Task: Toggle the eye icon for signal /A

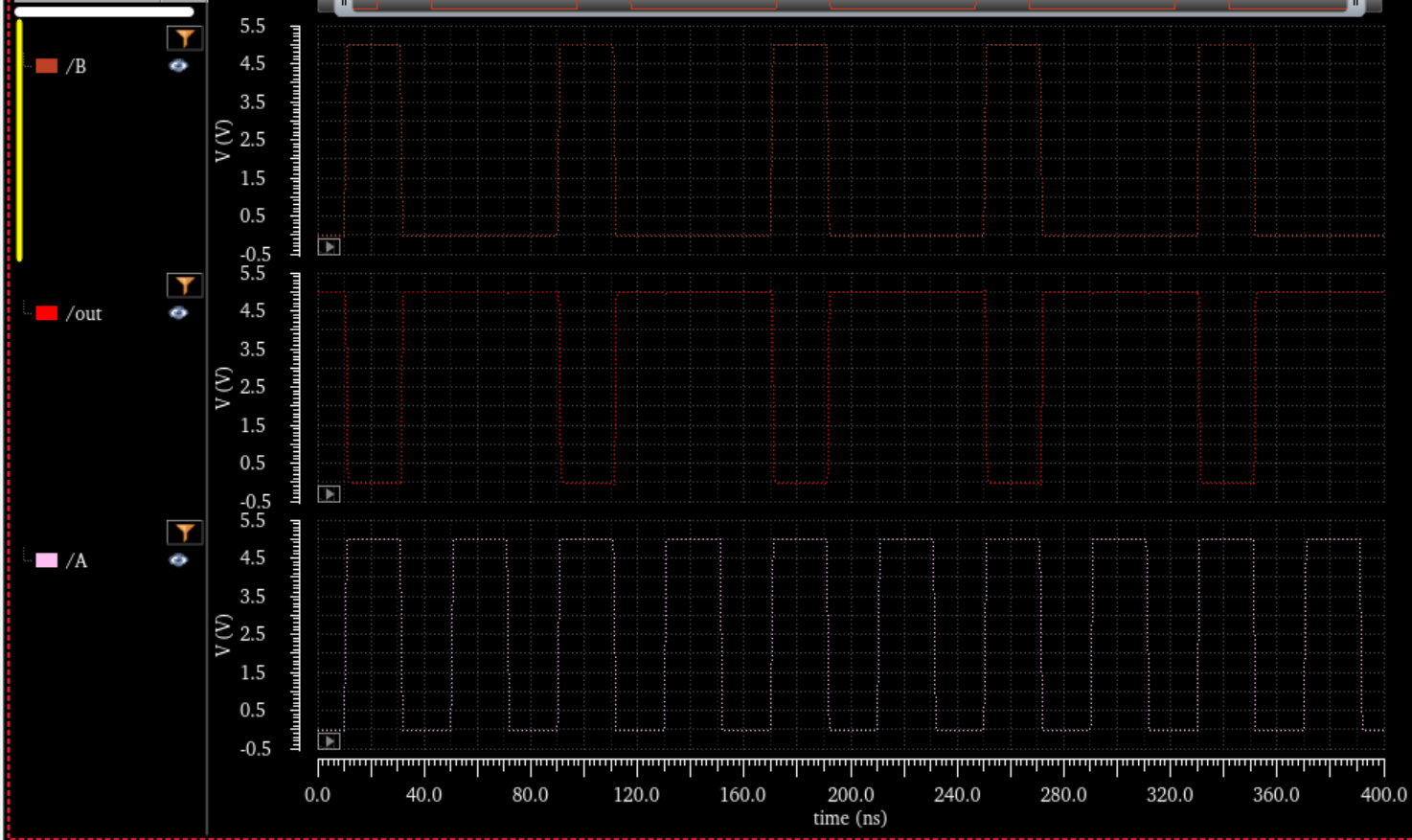Action: pos(178,560)
